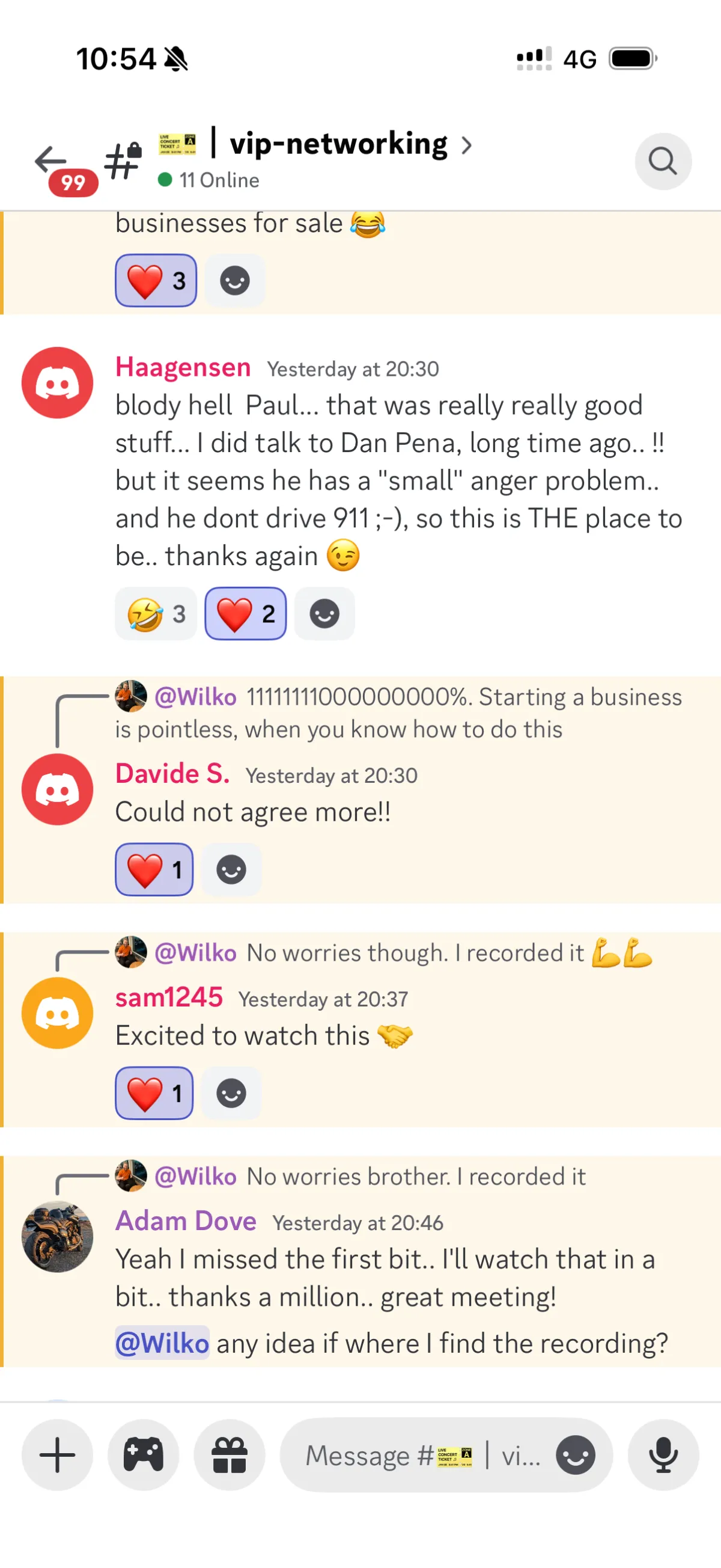Open the Haagensen username profile
Screen dimensions: 721x1568
(183, 367)
